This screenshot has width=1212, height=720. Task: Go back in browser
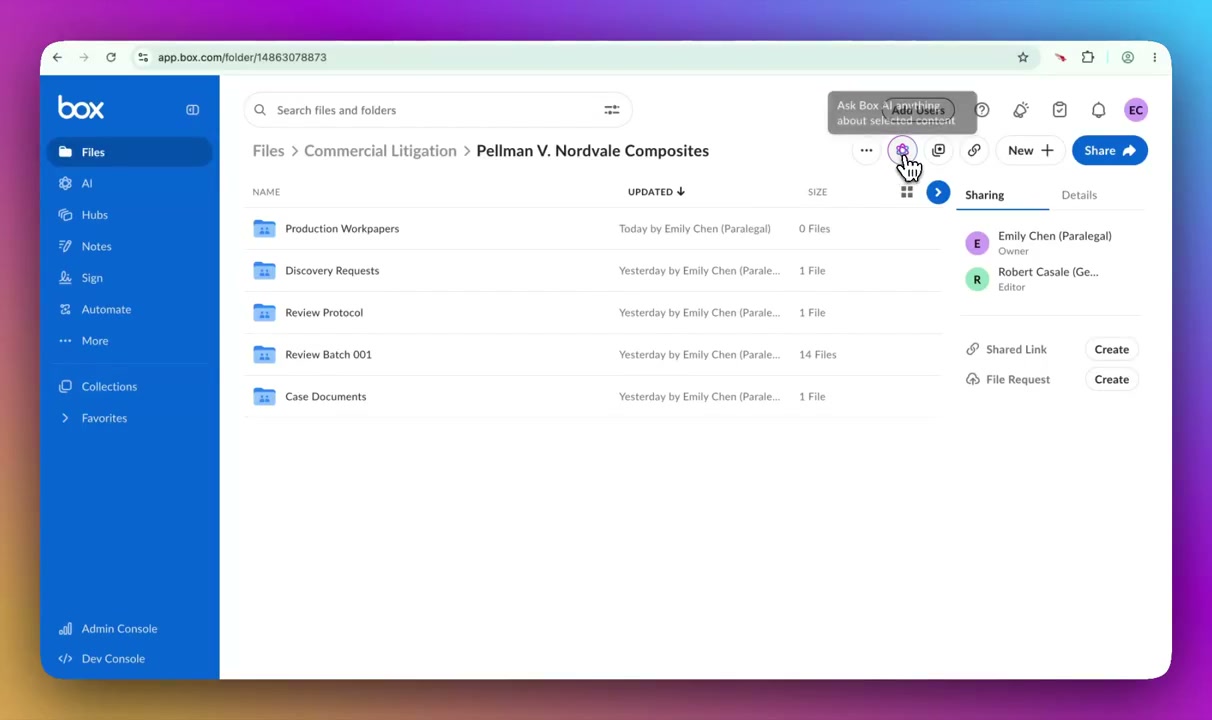[x=57, y=58]
